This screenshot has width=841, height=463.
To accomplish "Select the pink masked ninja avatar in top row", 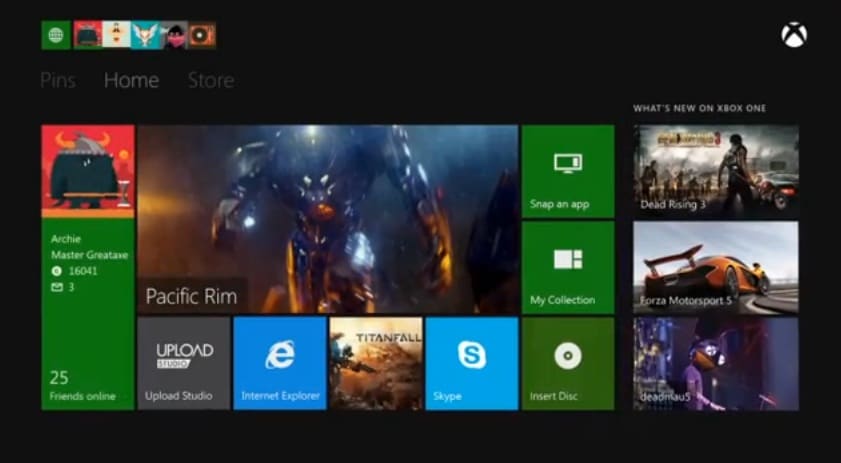I will pos(174,35).
